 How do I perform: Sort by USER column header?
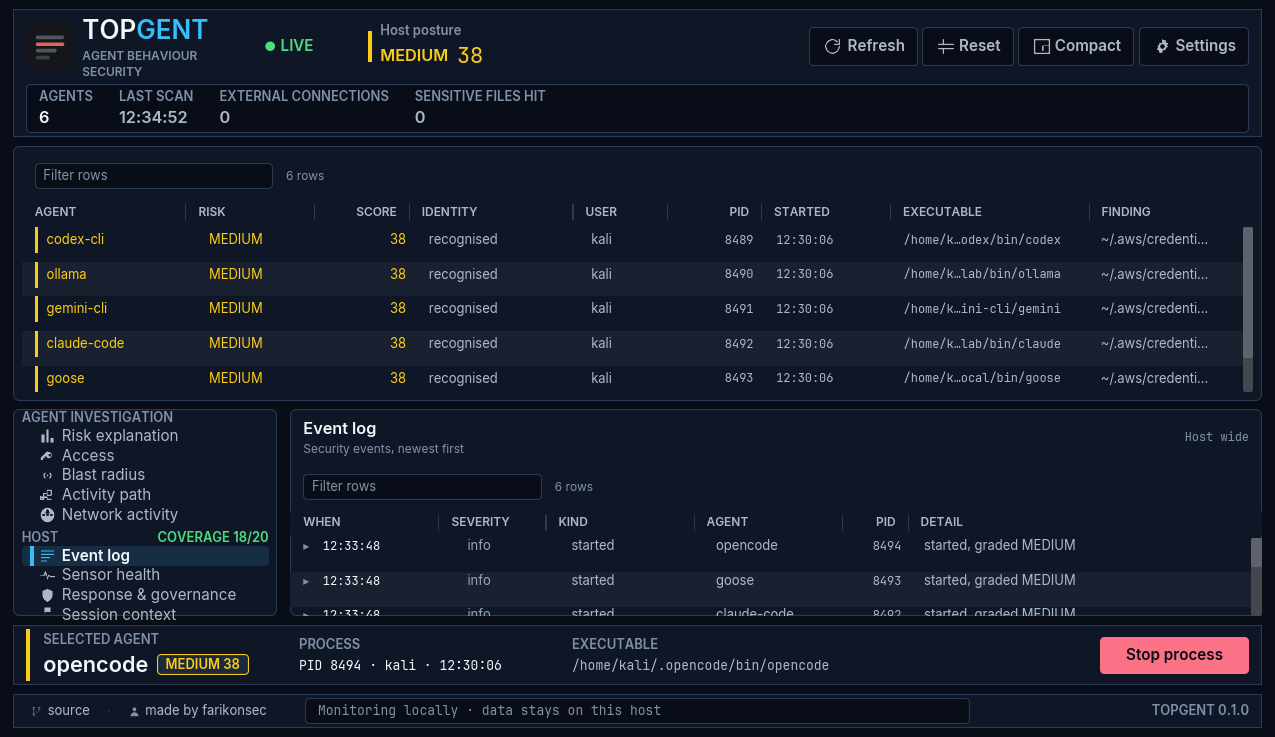coord(601,212)
